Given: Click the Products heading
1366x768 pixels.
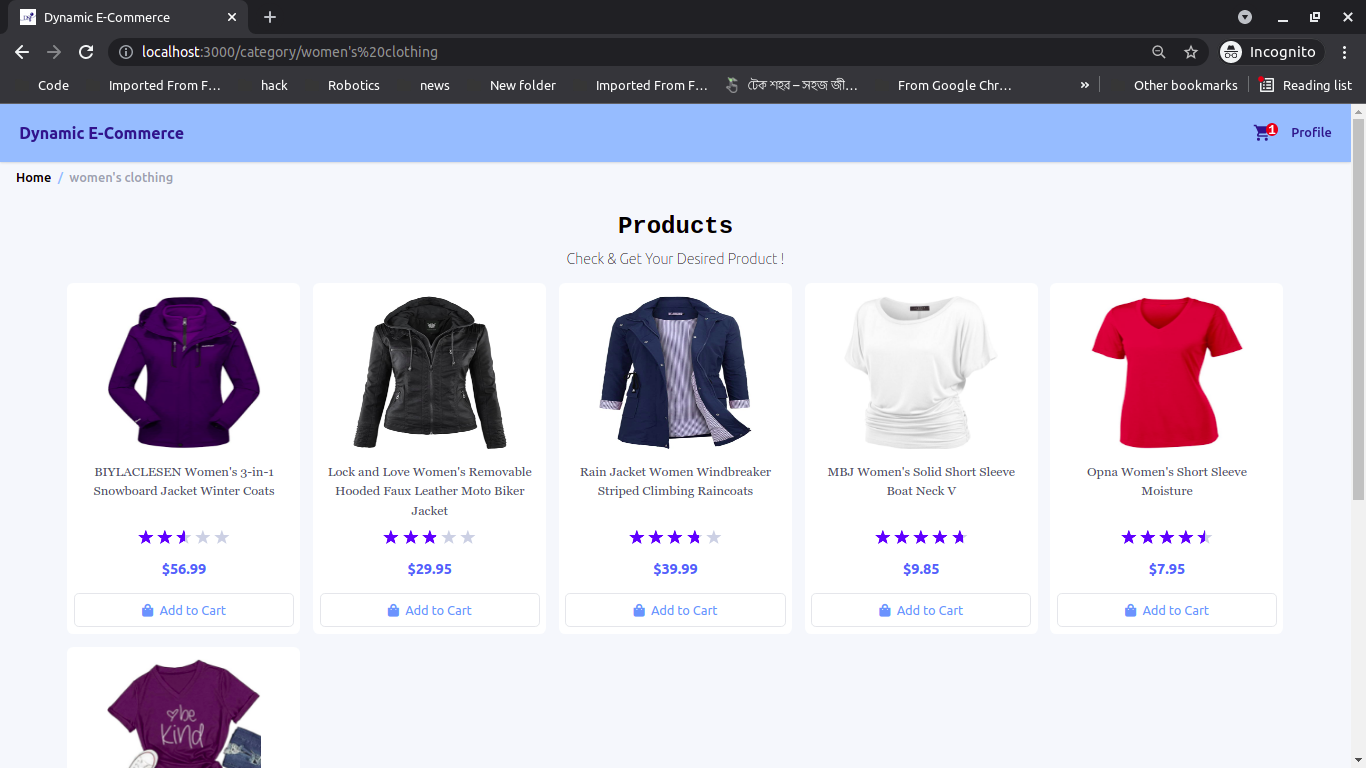Looking at the screenshot, I should tap(675, 225).
